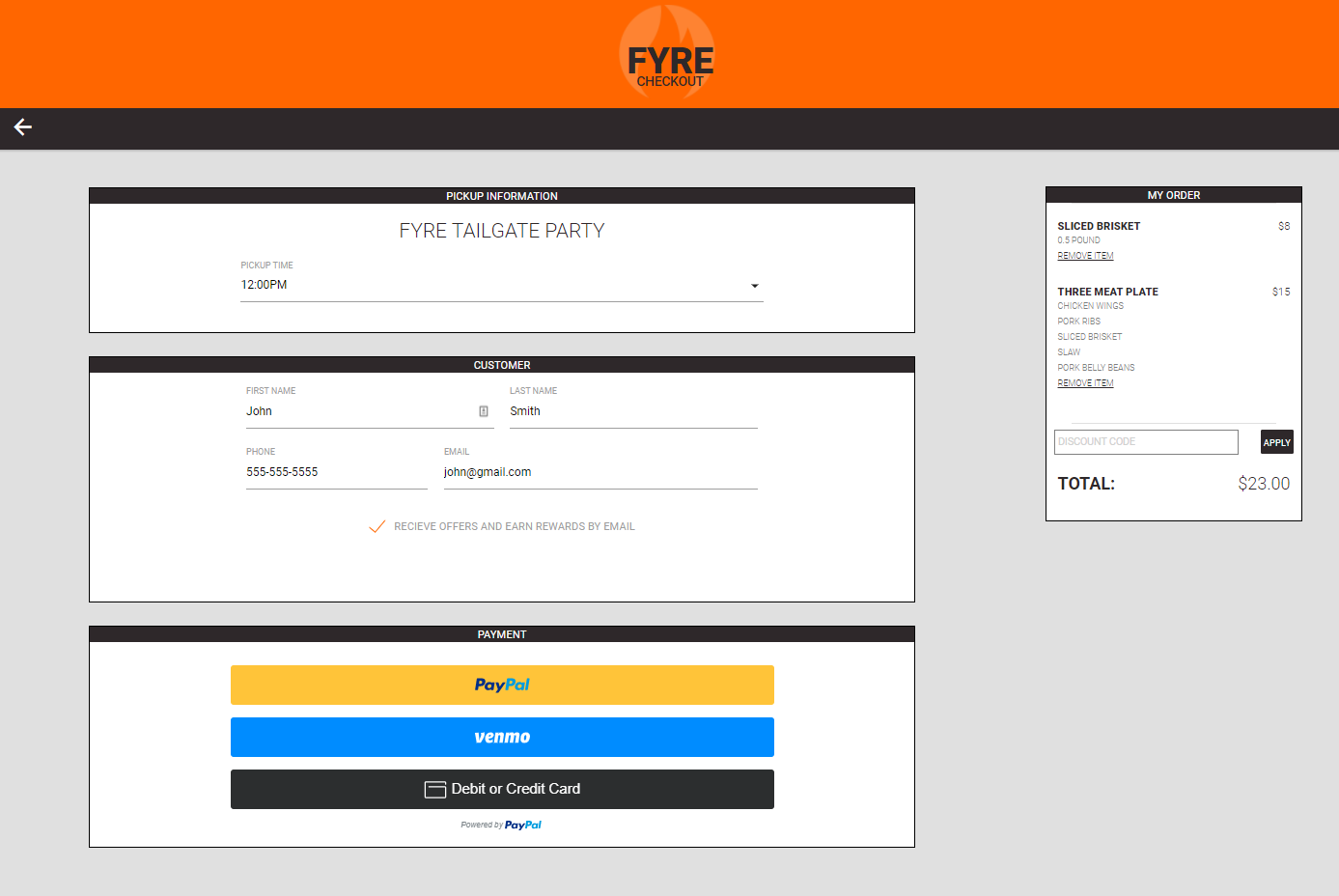Select the THREE MEAT PLATE item name

click(1107, 292)
